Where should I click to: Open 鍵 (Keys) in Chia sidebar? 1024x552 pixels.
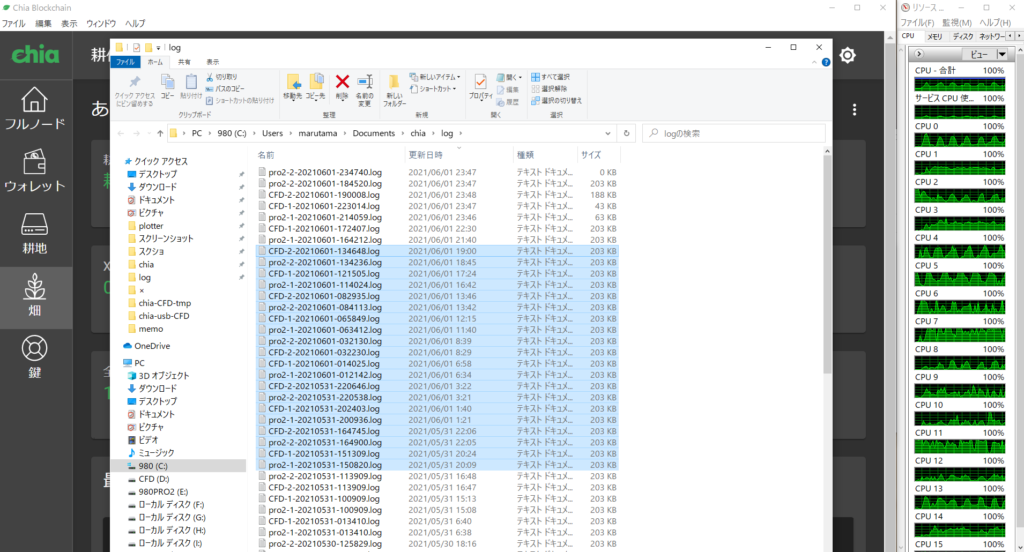35,357
